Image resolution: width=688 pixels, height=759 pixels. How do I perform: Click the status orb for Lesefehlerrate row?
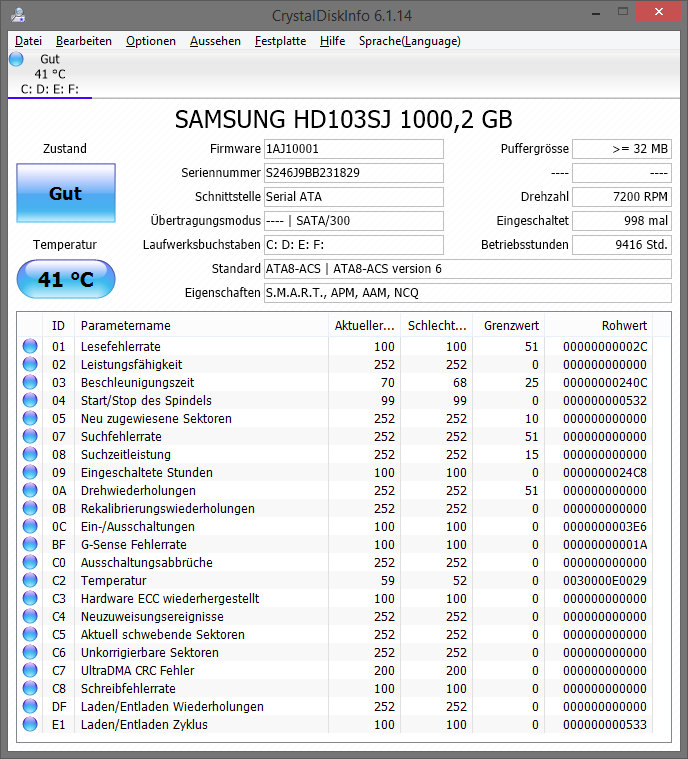pyautogui.click(x=30, y=346)
